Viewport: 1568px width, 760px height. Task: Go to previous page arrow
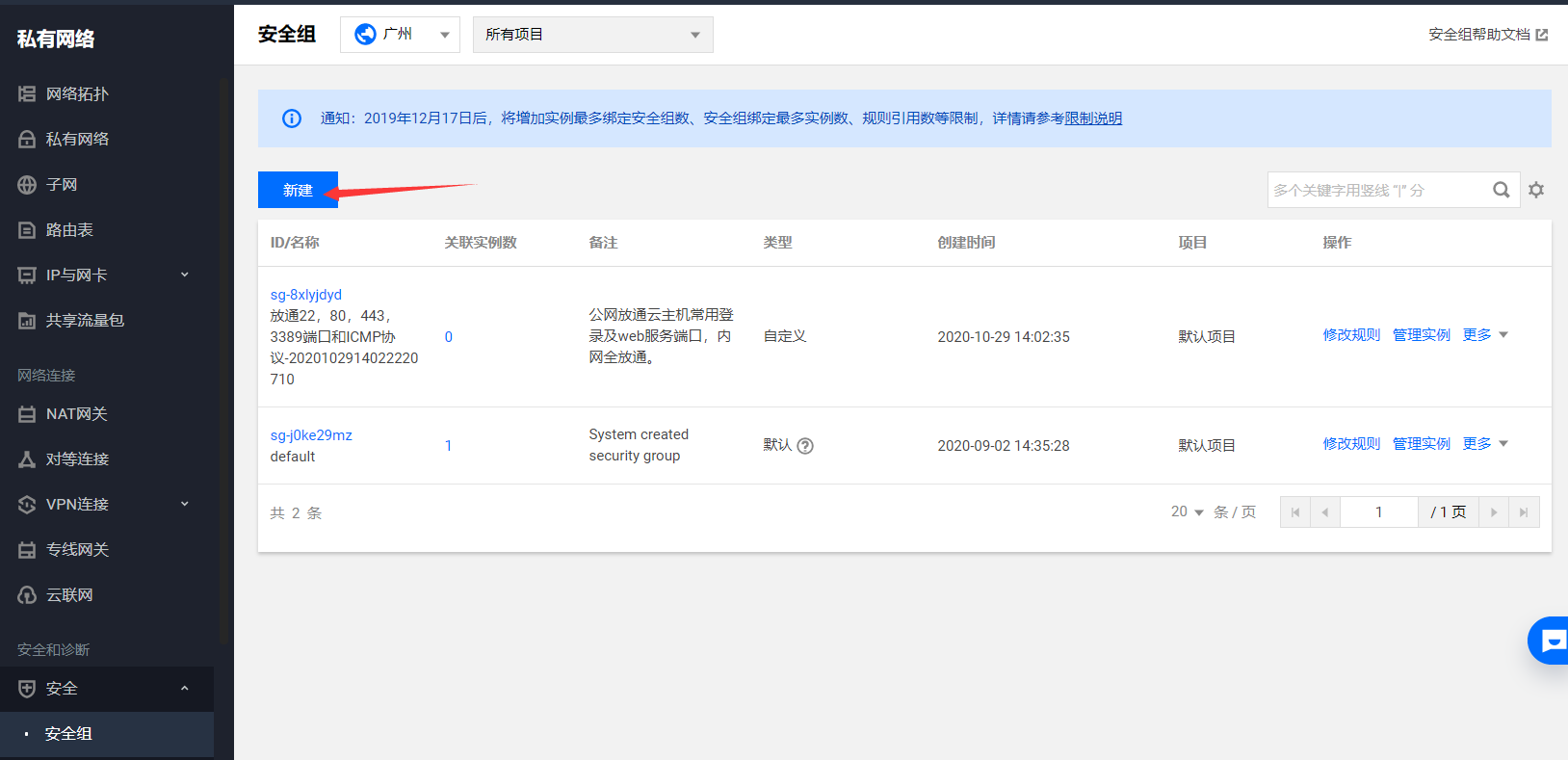(1325, 512)
